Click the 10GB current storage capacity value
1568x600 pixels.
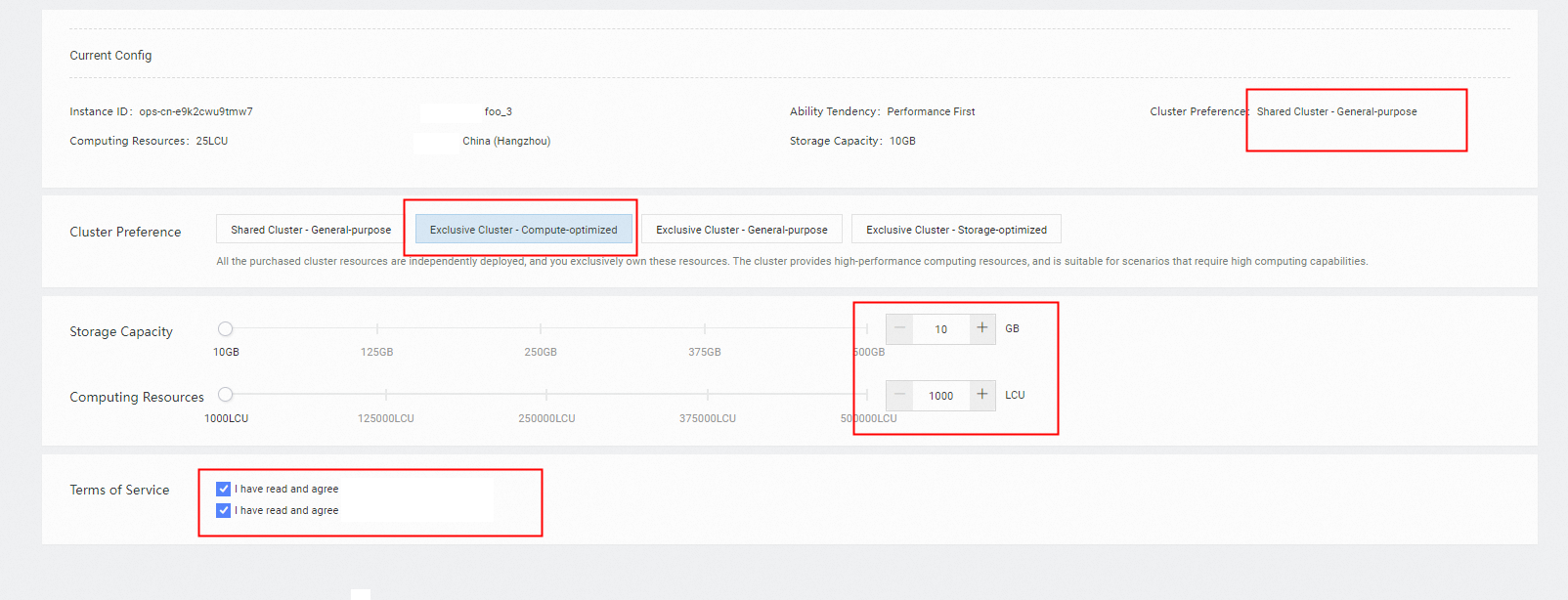click(902, 141)
